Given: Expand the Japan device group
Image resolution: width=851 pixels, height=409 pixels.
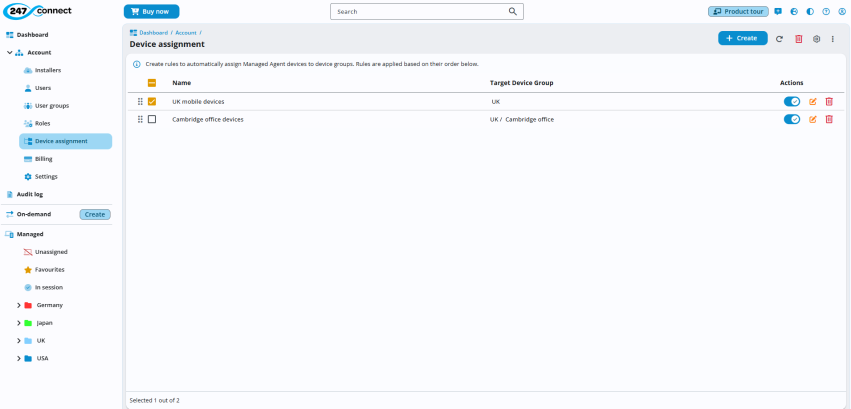Looking at the screenshot, I should [x=19, y=323].
